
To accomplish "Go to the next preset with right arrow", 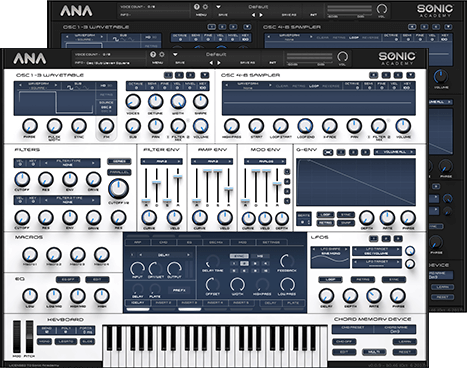I will [219, 62].
